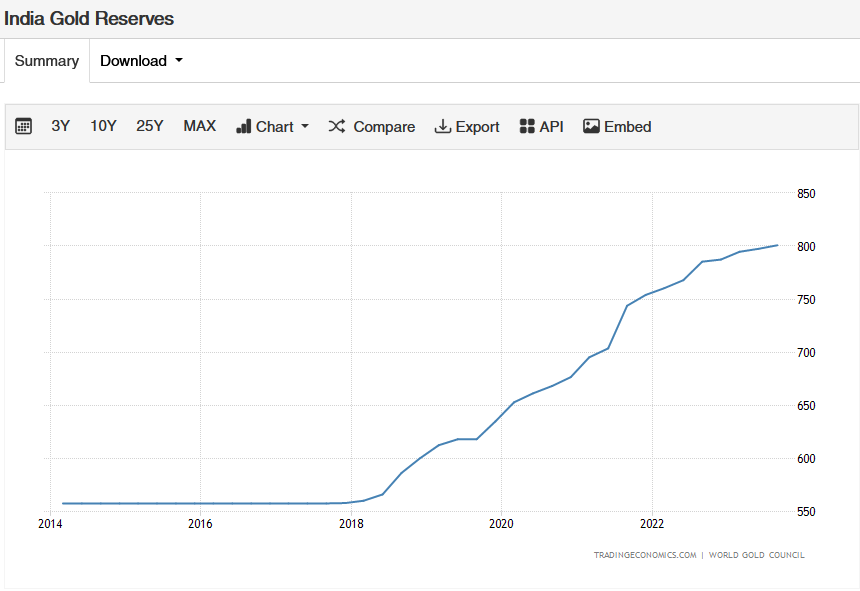Click the chart line near 2020
860x591 pixels.
[501, 416]
